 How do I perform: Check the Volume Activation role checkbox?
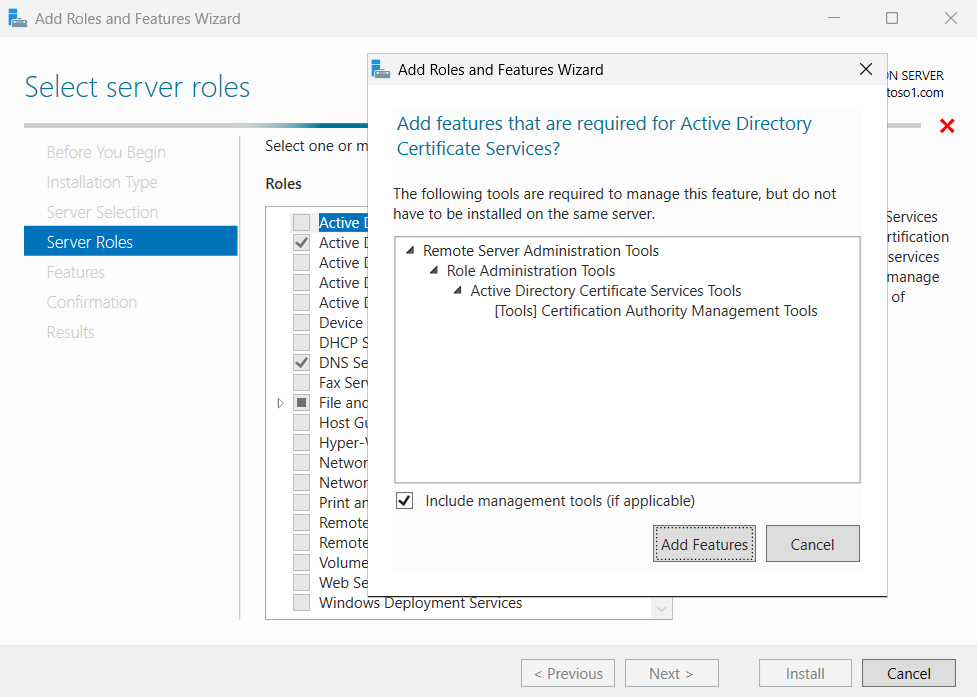coord(302,562)
